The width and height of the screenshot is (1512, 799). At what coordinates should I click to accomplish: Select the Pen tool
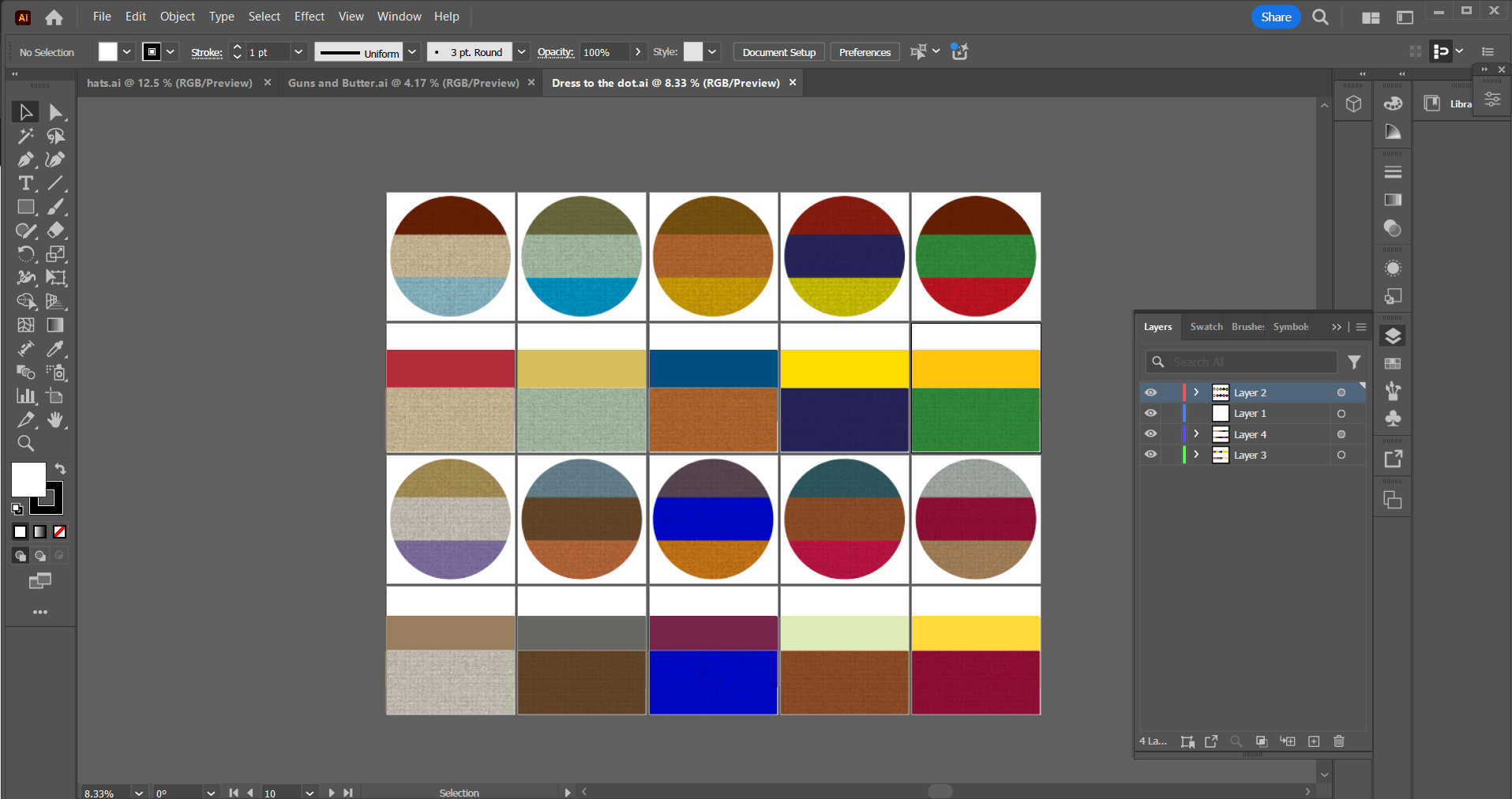tap(25, 159)
